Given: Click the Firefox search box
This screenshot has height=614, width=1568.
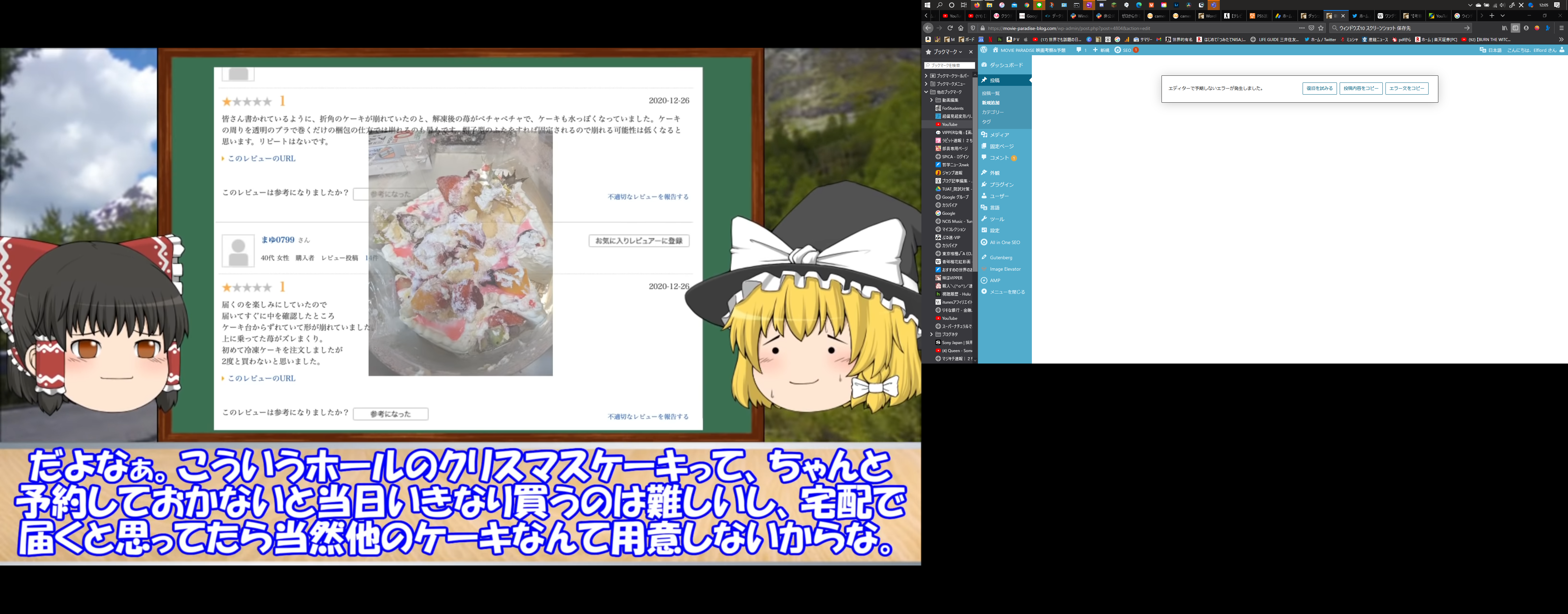Looking at the screenshot, I should click(1401, 28).
